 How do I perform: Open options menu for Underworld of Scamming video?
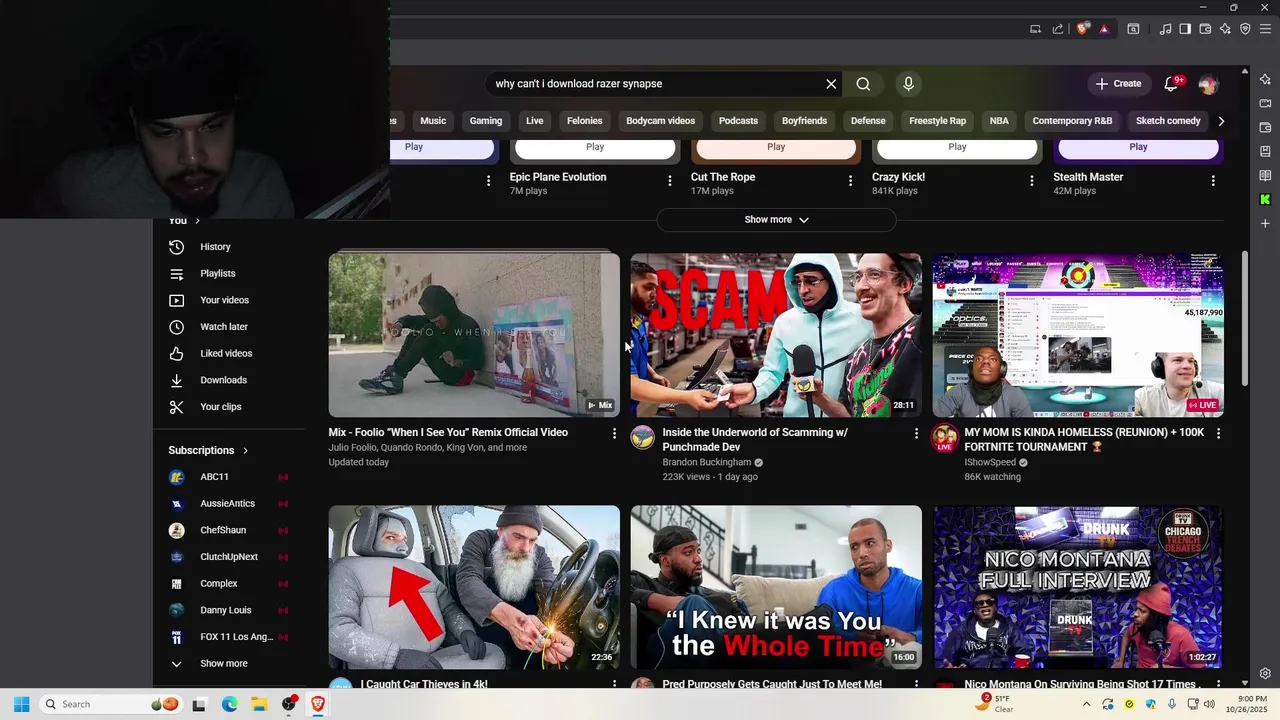pos(916,433)
